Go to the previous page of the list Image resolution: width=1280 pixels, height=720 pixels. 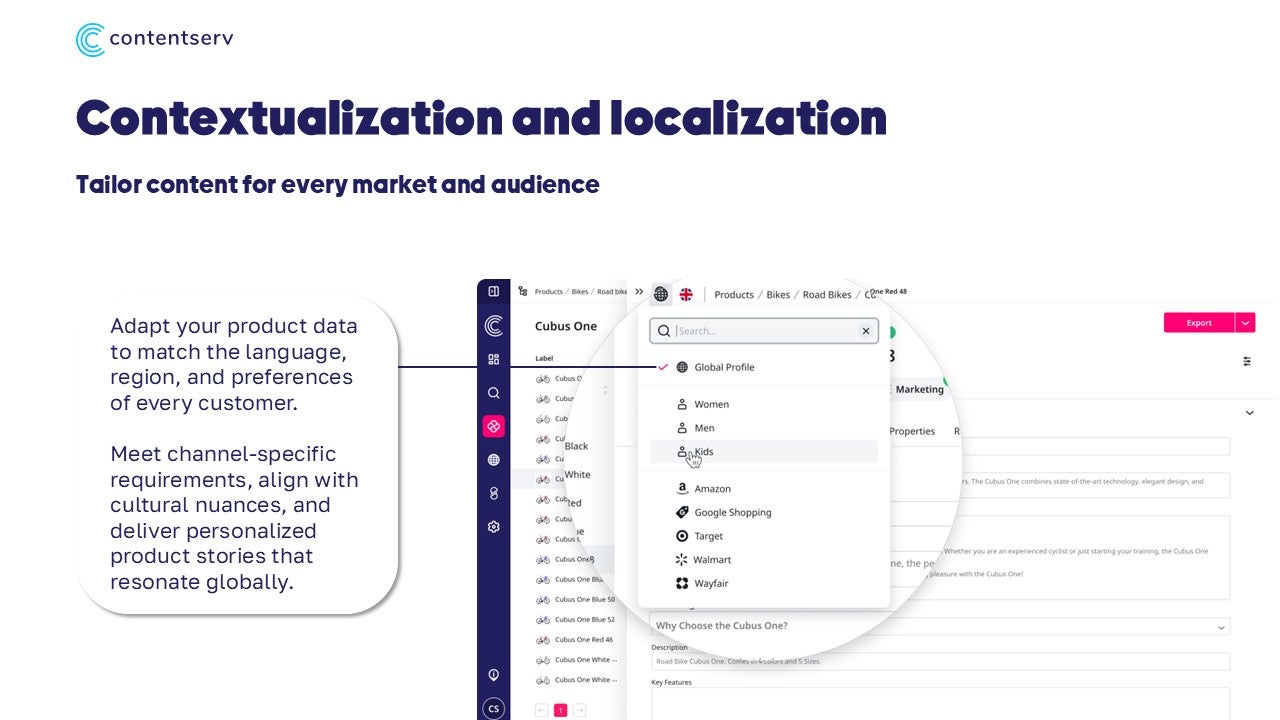(542, 710)
